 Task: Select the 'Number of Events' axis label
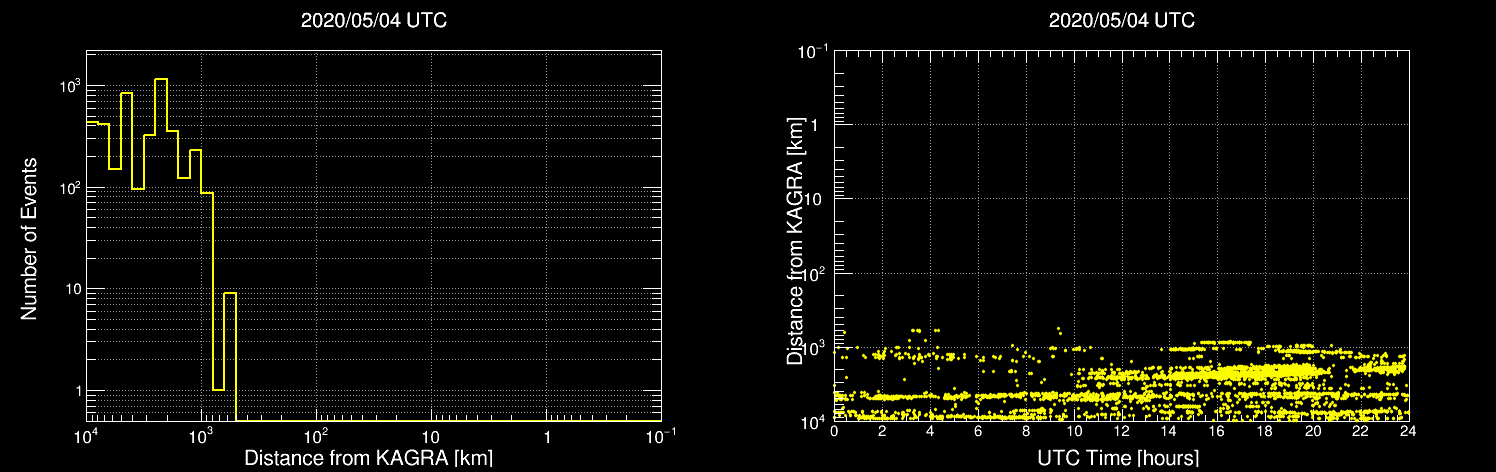click(x=30, y=237)
